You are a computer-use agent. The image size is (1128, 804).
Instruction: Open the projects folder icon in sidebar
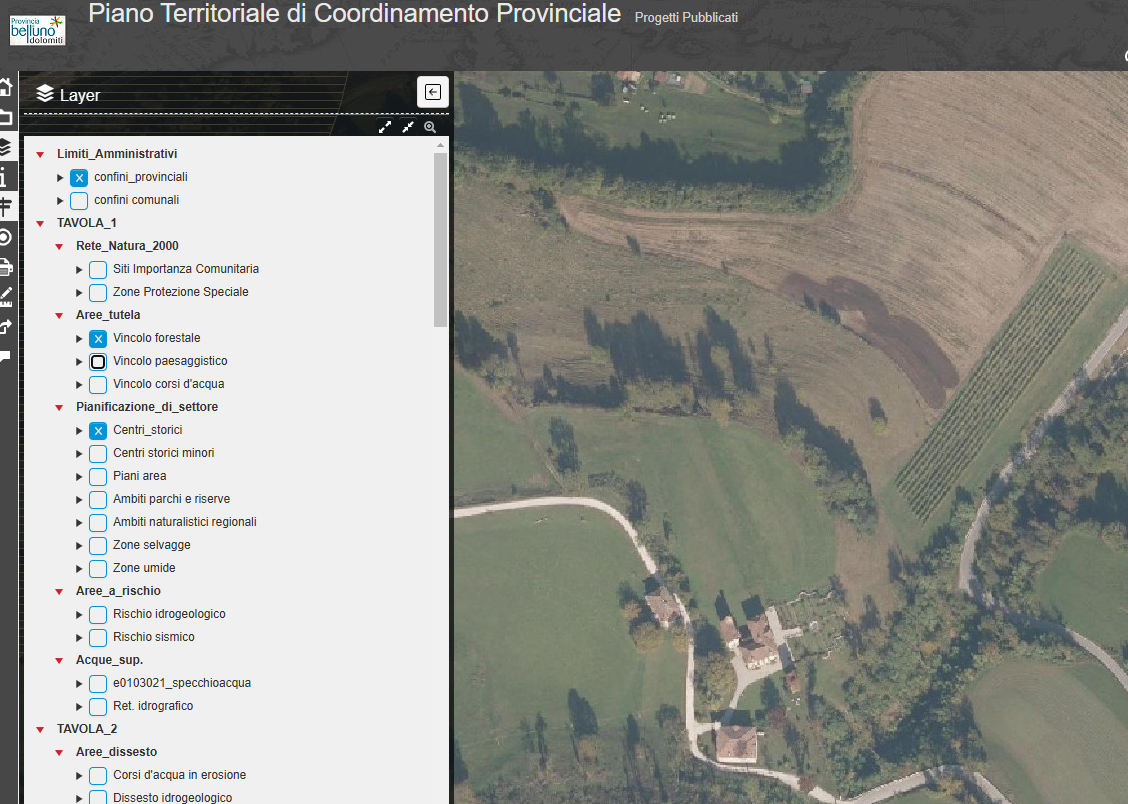click(x=6, y=117)
